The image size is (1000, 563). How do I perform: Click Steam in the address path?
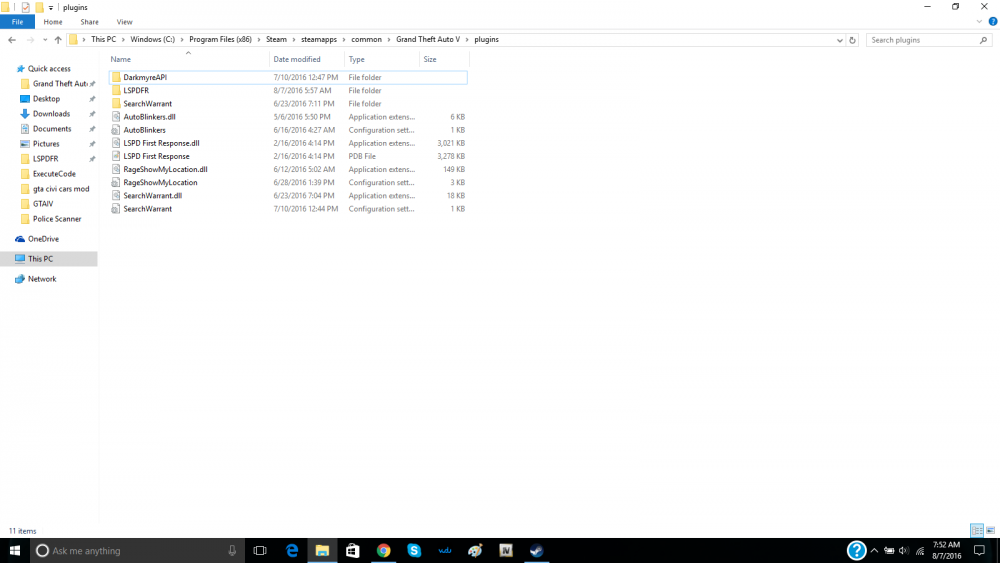click(276, 40)
